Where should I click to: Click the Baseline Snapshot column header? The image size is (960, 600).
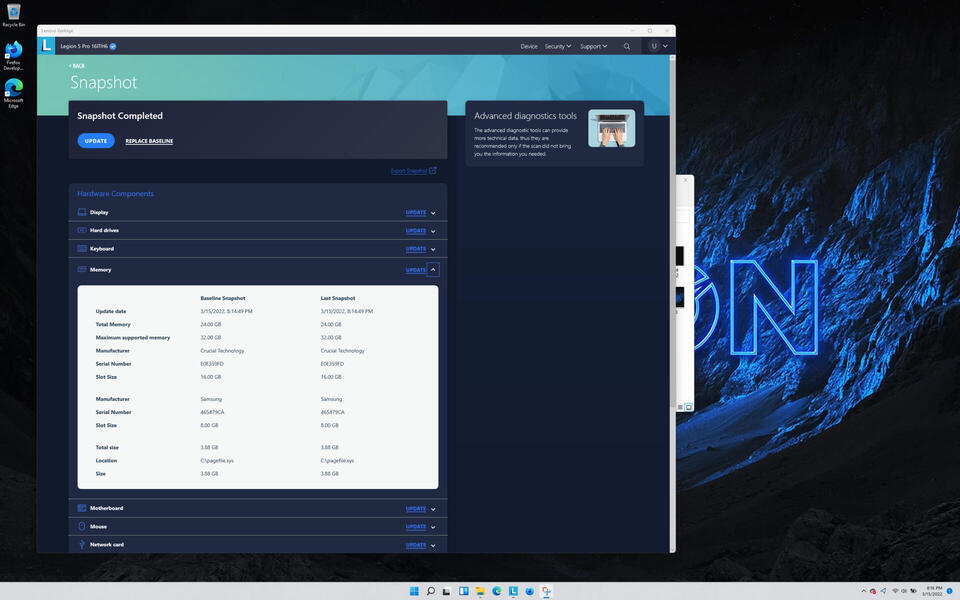tap(223, 298)
